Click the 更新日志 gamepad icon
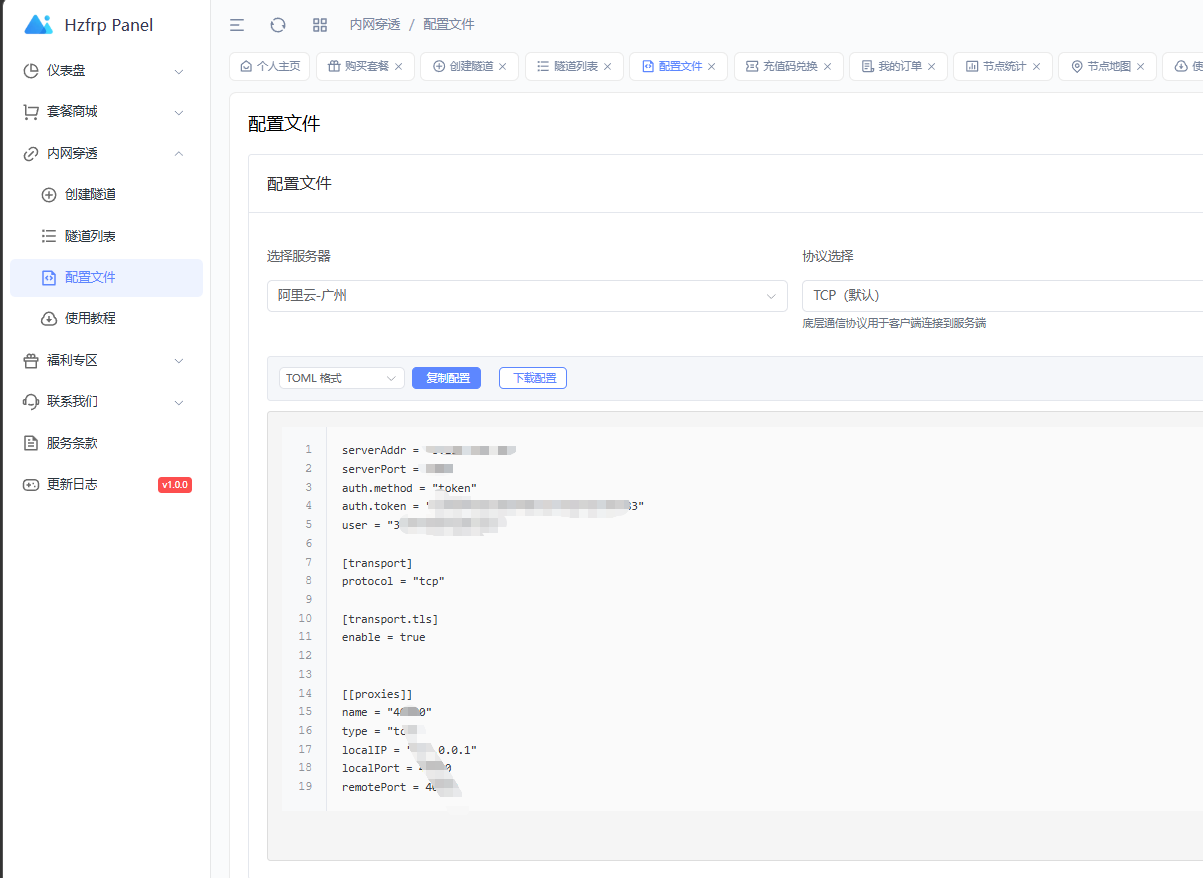 [31, 484]
